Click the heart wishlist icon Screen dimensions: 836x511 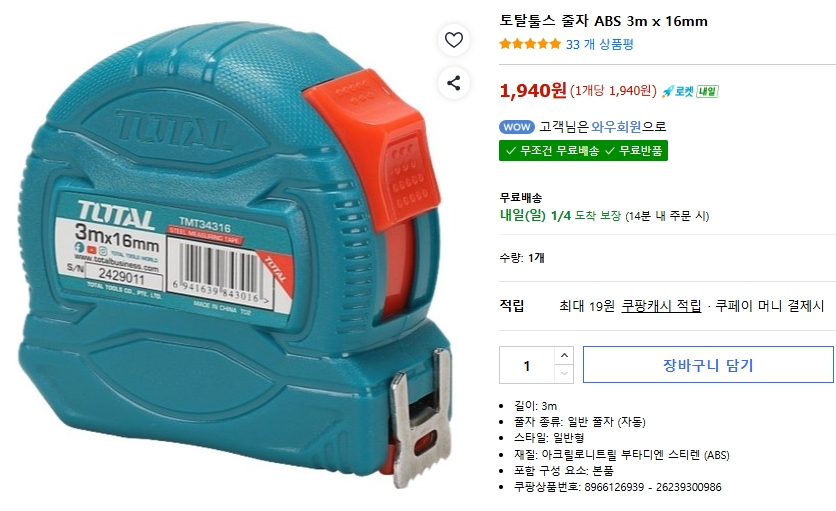[454, 40]
